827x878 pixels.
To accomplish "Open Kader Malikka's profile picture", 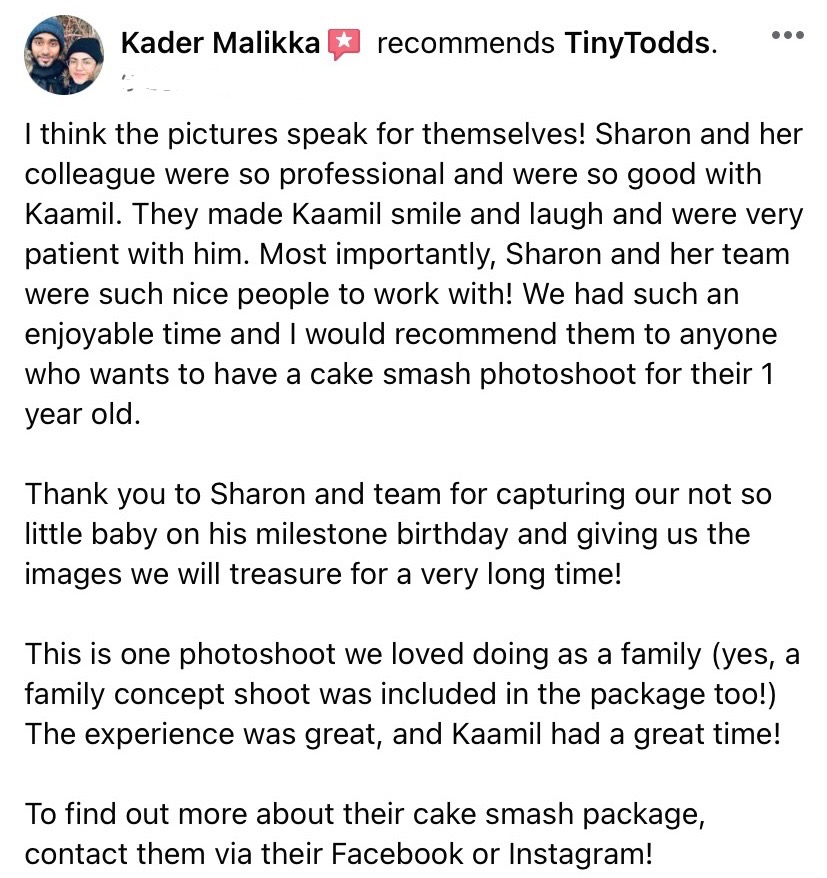I will 64,55.
